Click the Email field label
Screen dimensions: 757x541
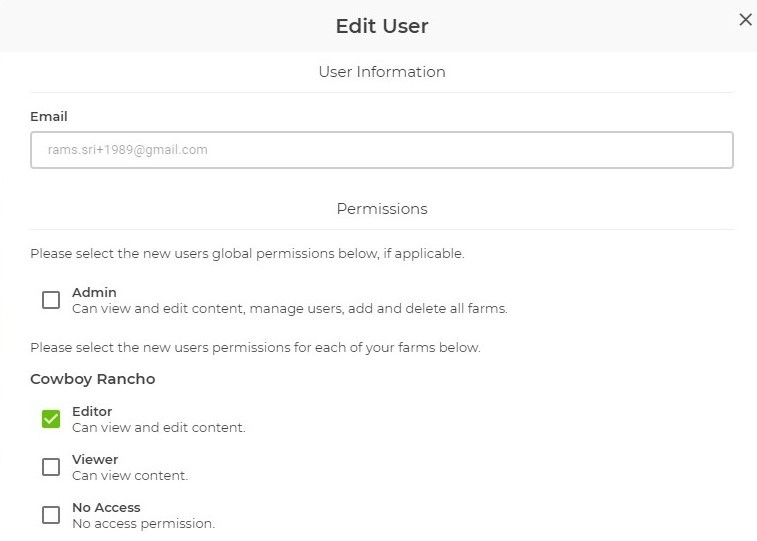tap(49, 117)
